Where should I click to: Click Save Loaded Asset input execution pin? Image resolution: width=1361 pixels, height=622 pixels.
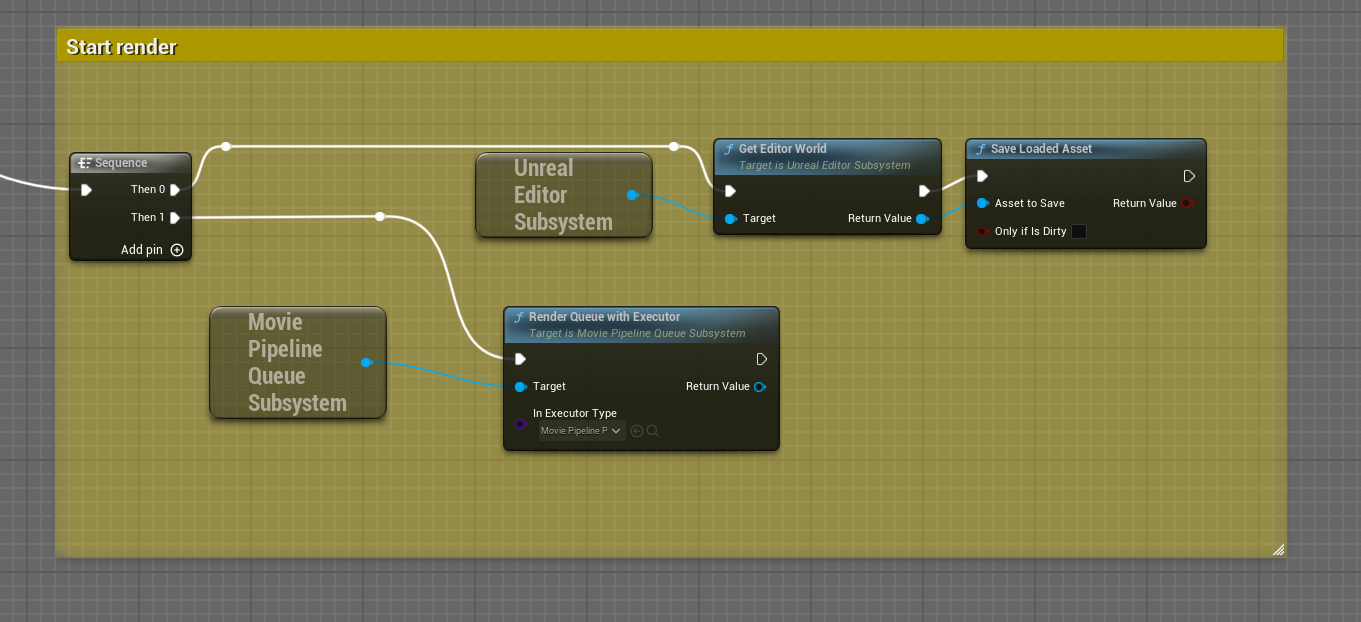point(982,176)
